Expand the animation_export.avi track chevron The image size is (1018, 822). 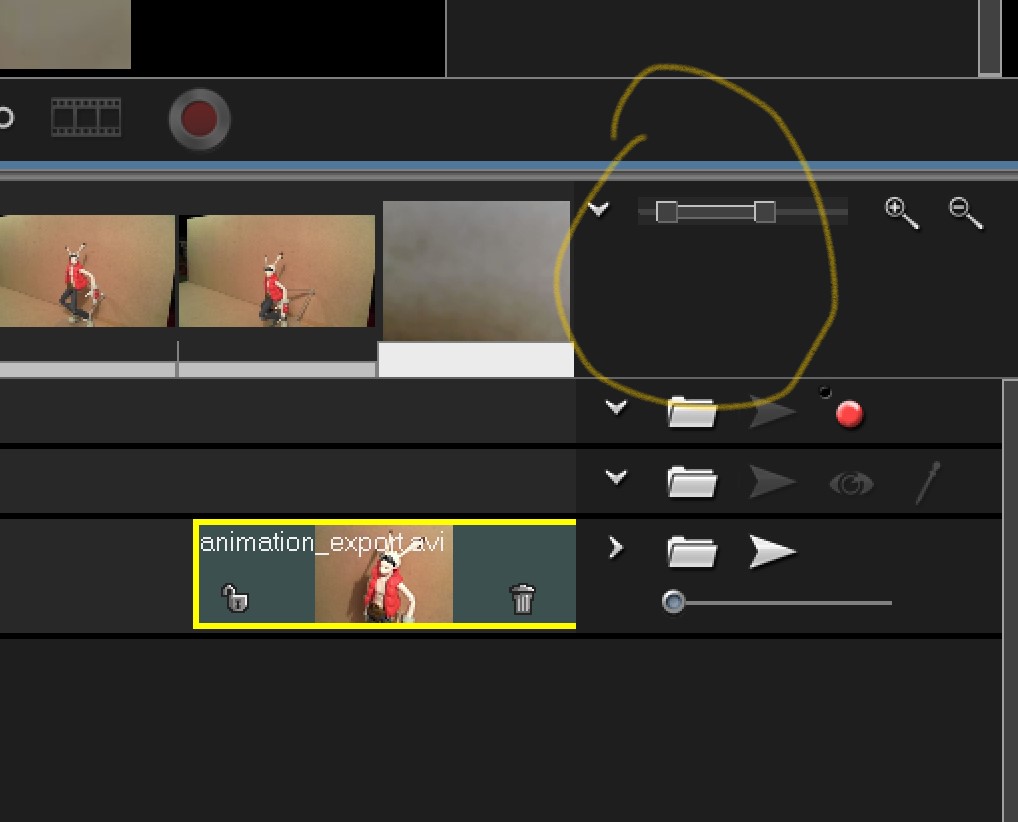pyautogui.click(x=615, y=548)
